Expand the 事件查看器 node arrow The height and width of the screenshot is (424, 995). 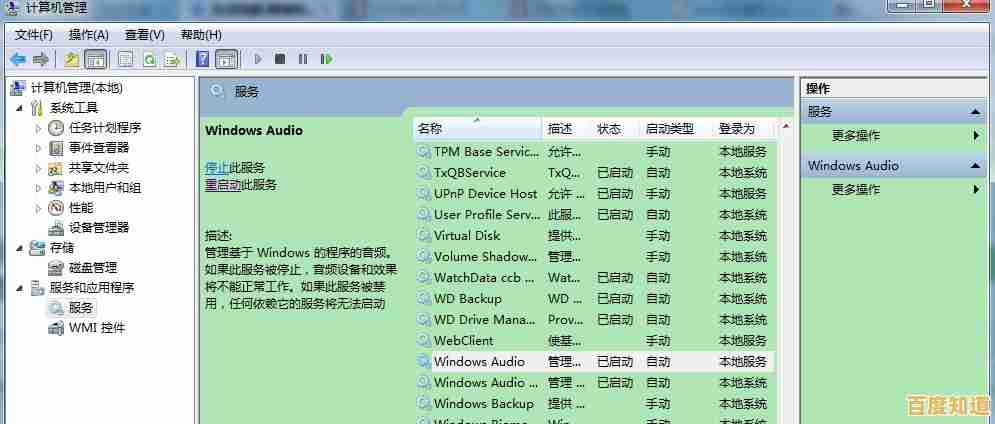click(38, 148)
